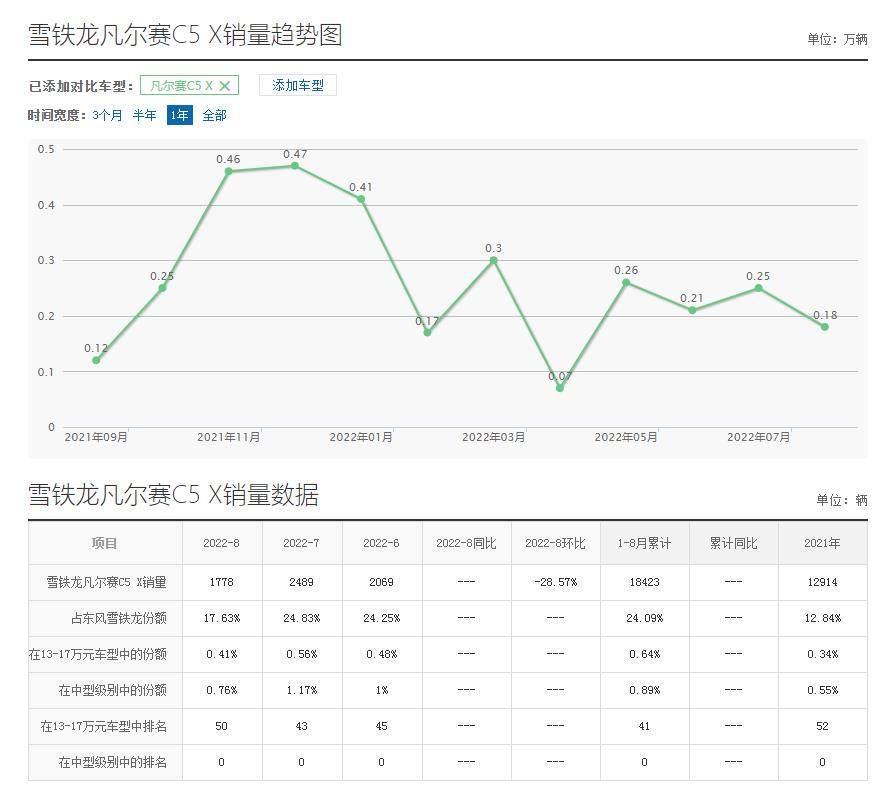Remove 凡尔赛C5 X comparison tag X icon

coord(225,86)
